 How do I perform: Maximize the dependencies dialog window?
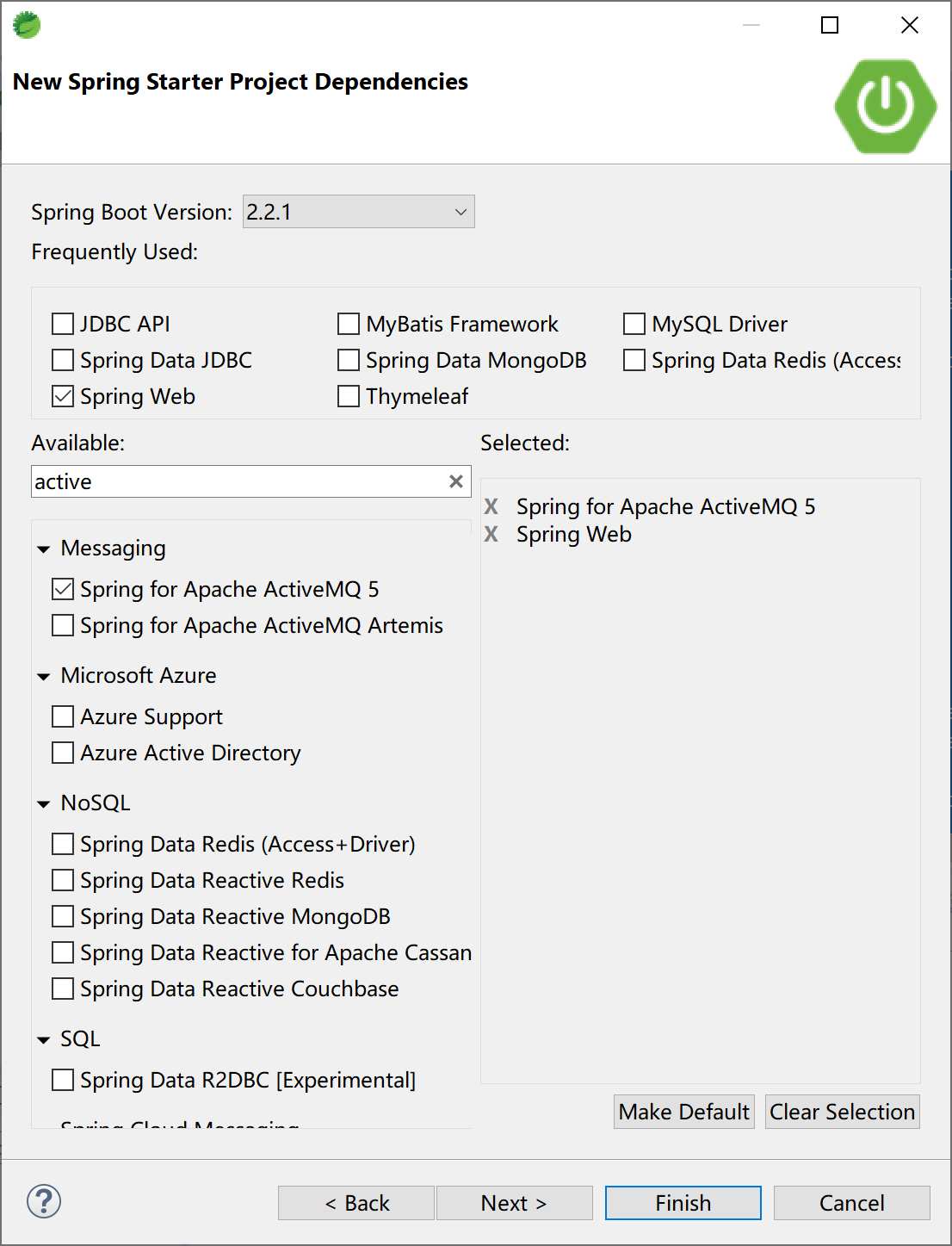[830, 25]
